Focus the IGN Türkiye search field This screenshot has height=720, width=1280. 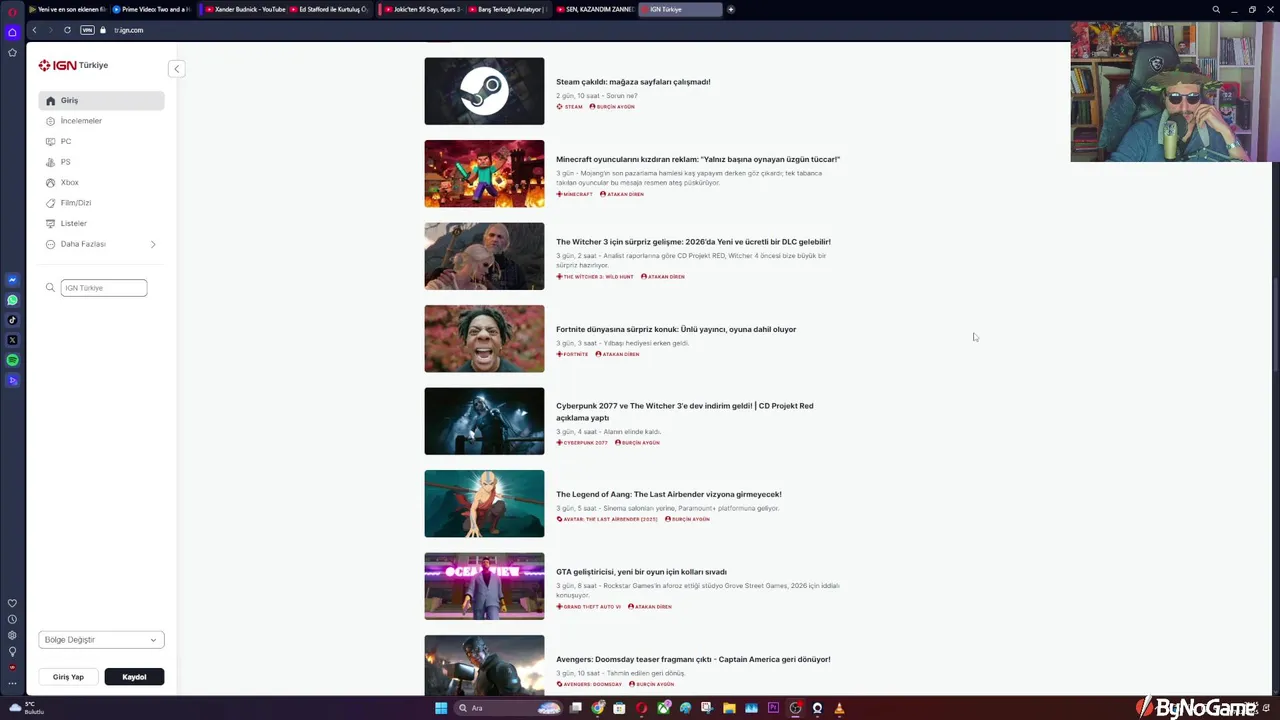pos(104,288)
